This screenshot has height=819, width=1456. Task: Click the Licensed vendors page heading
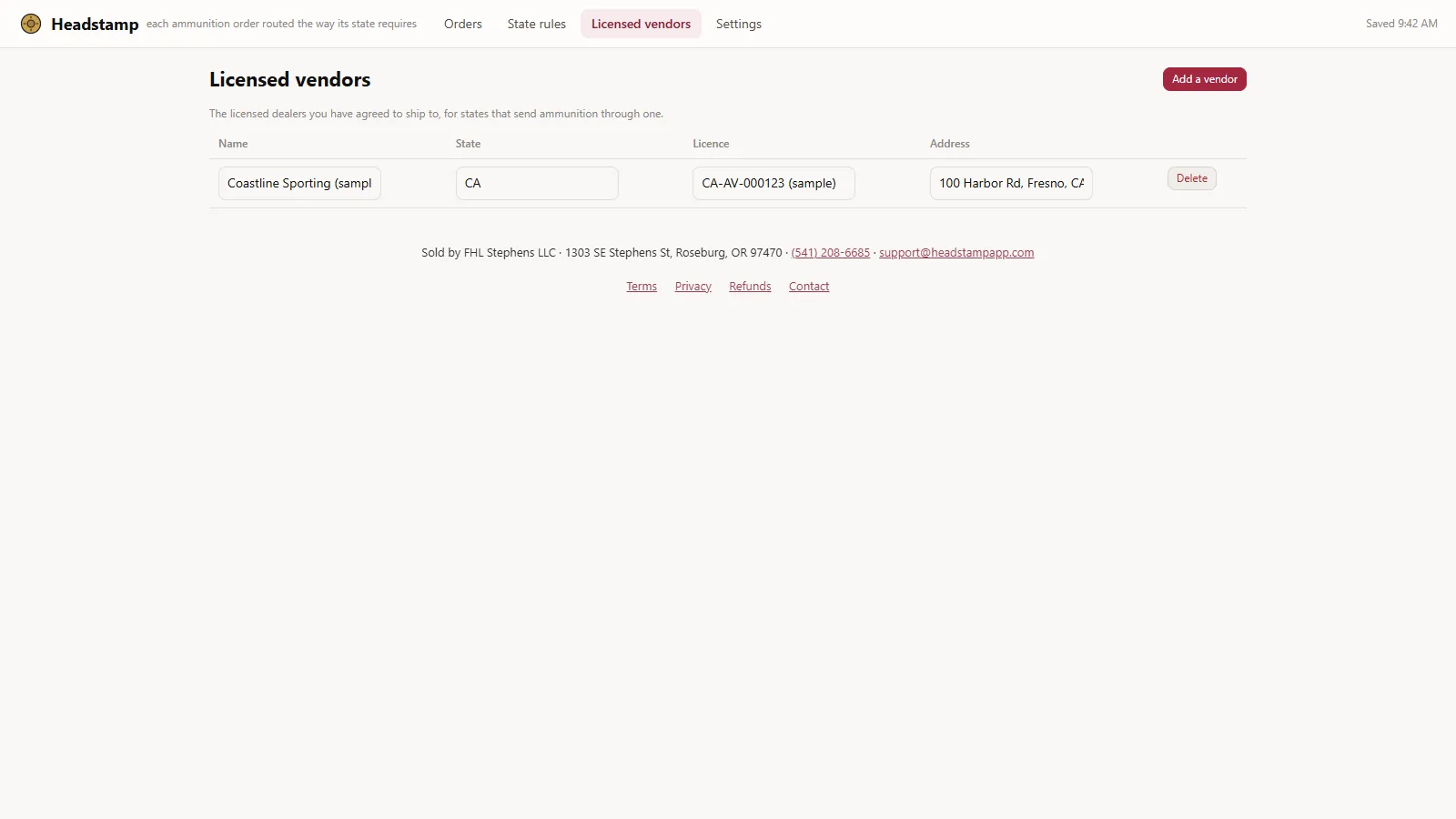[x=289, y=79]
